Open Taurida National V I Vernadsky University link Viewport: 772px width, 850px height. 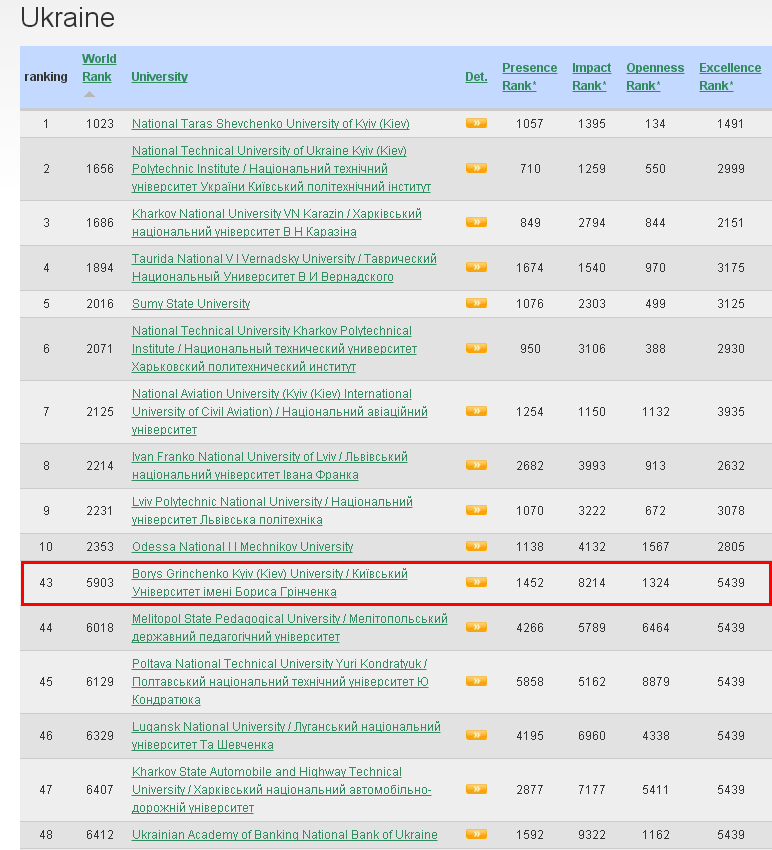point(284,268)
